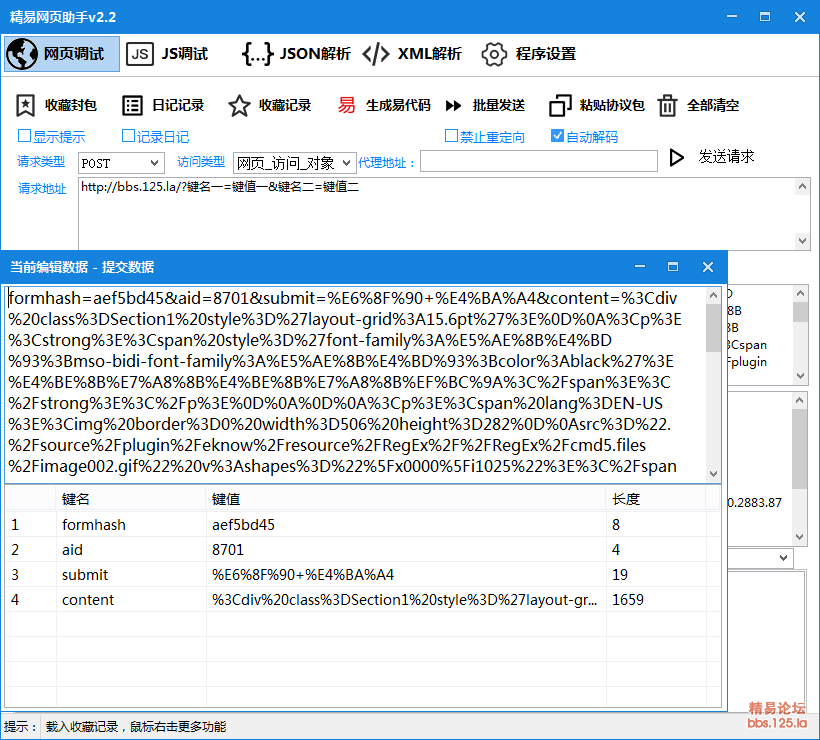This screenshot has height=740, width=820.
Task: Go to the XML解析 tab
Action: click(412, 54)
